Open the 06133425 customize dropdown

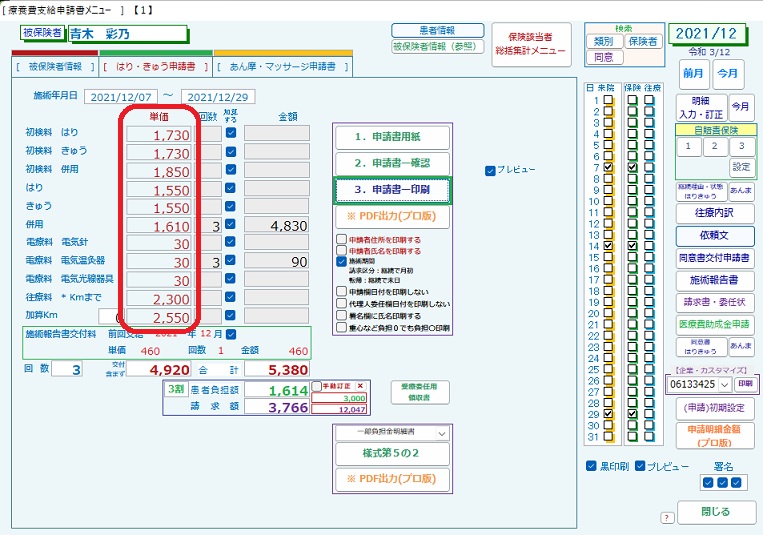[725, 385]
